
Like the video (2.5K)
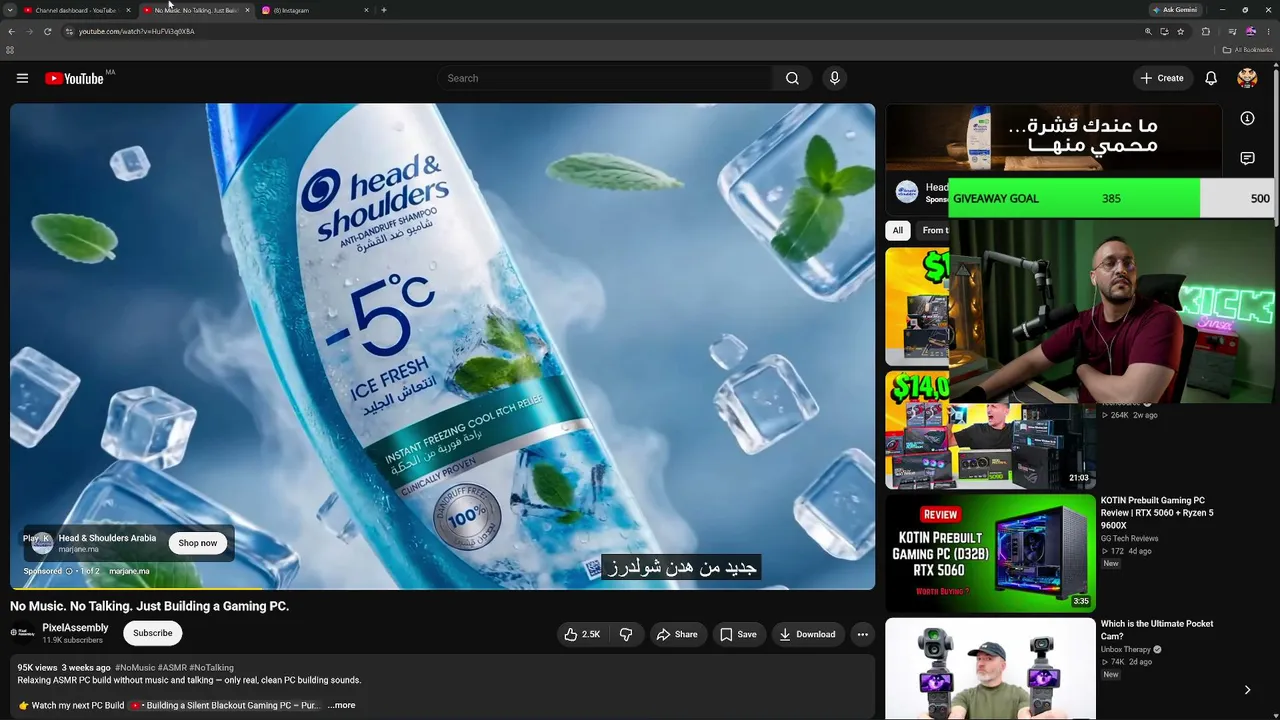pyautogui.click(x=582, y=634)
